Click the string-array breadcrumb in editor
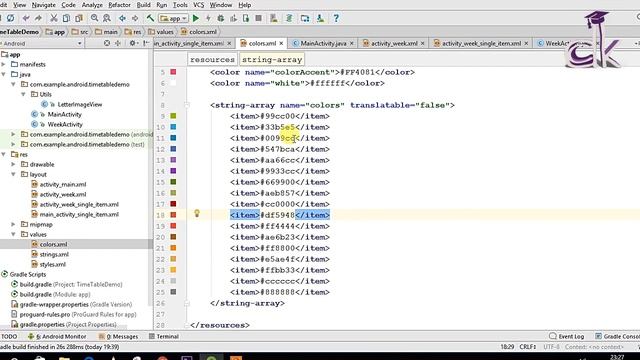Image resolution: width=640 pixels, height=360 pixels. [272, 60]
